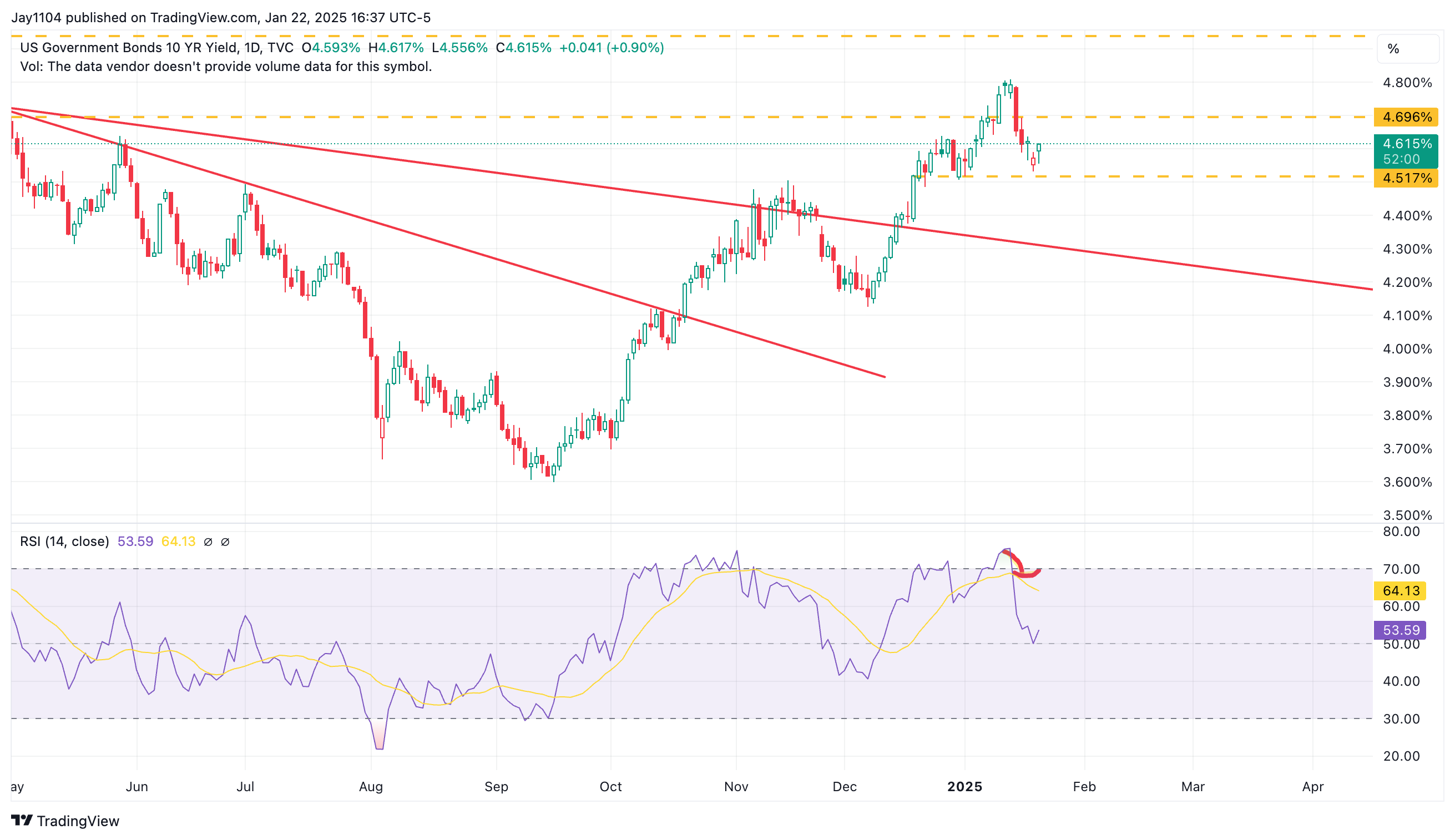Click the Oct label on time axis

[610, 786]
